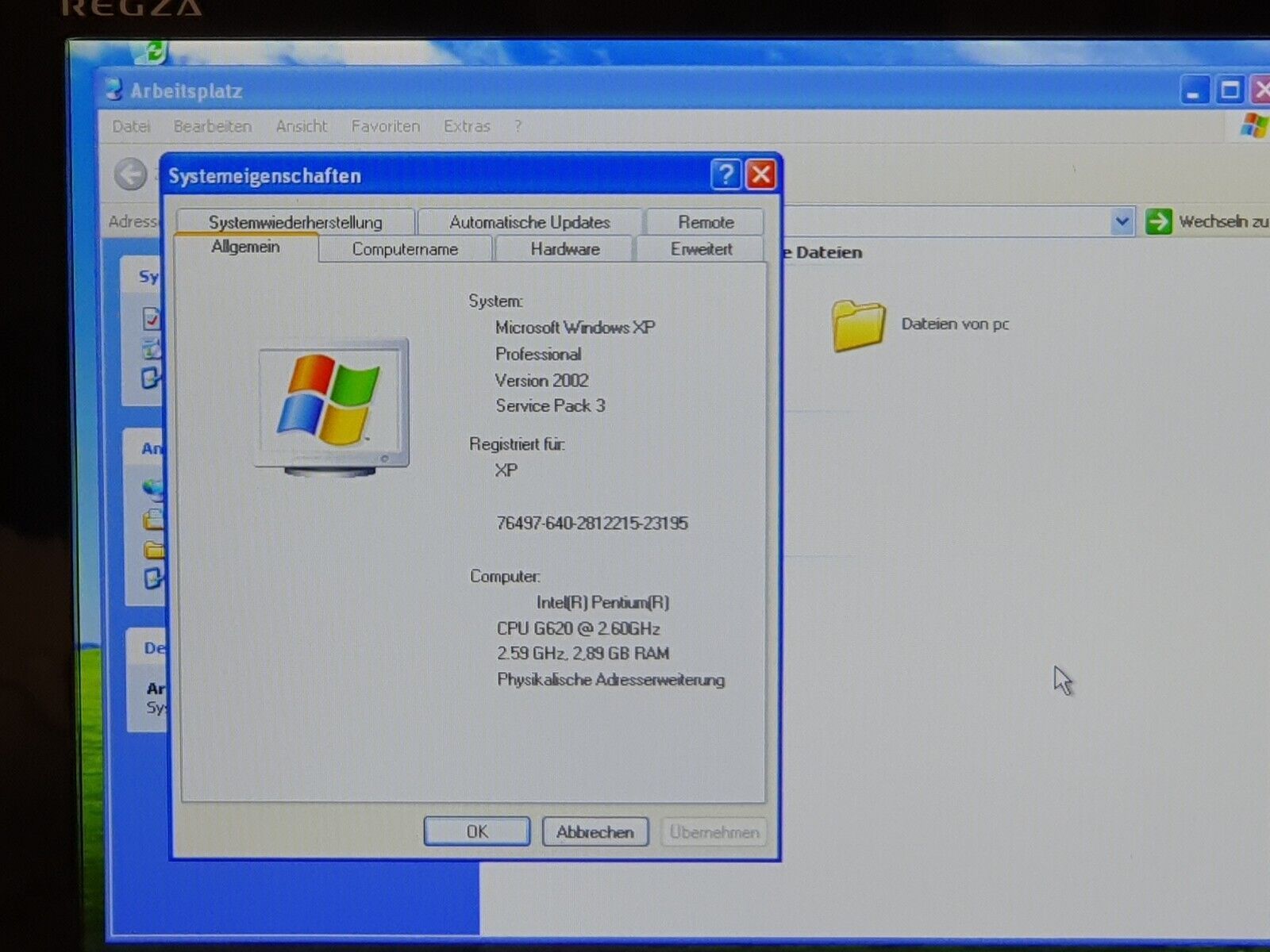
Task: Maximize the Arbeitsplatz window
Action: [1230, 90]
